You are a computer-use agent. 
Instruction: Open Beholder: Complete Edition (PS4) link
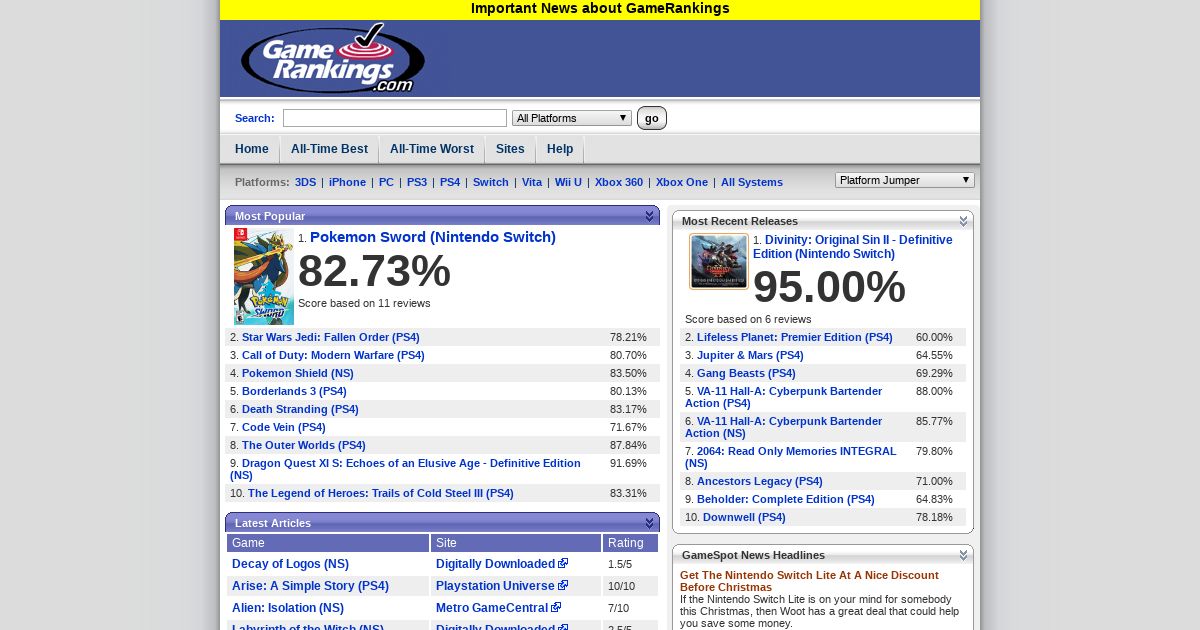coord(786,499)
